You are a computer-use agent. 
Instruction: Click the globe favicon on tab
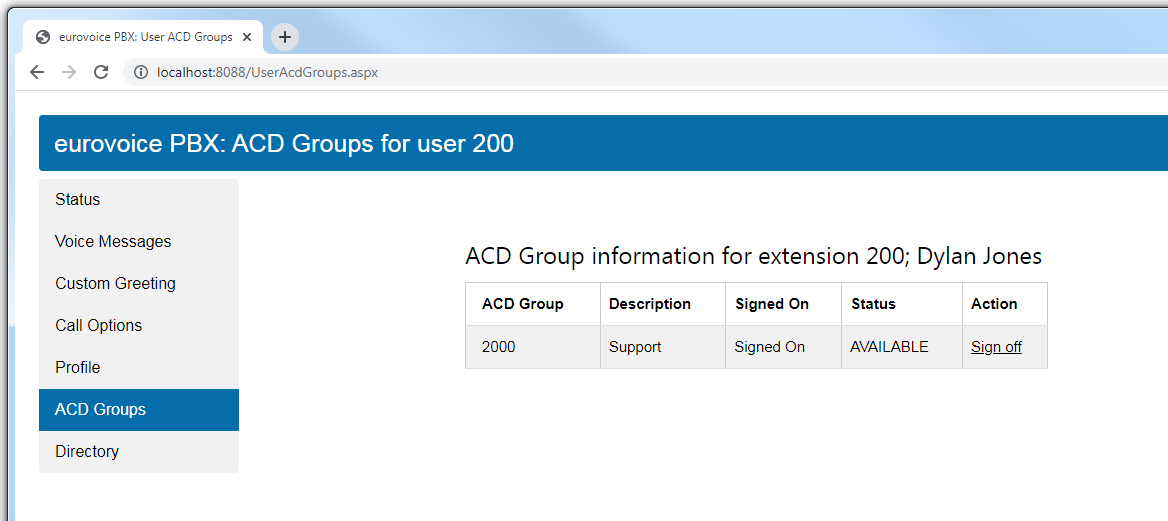(43, 37)
